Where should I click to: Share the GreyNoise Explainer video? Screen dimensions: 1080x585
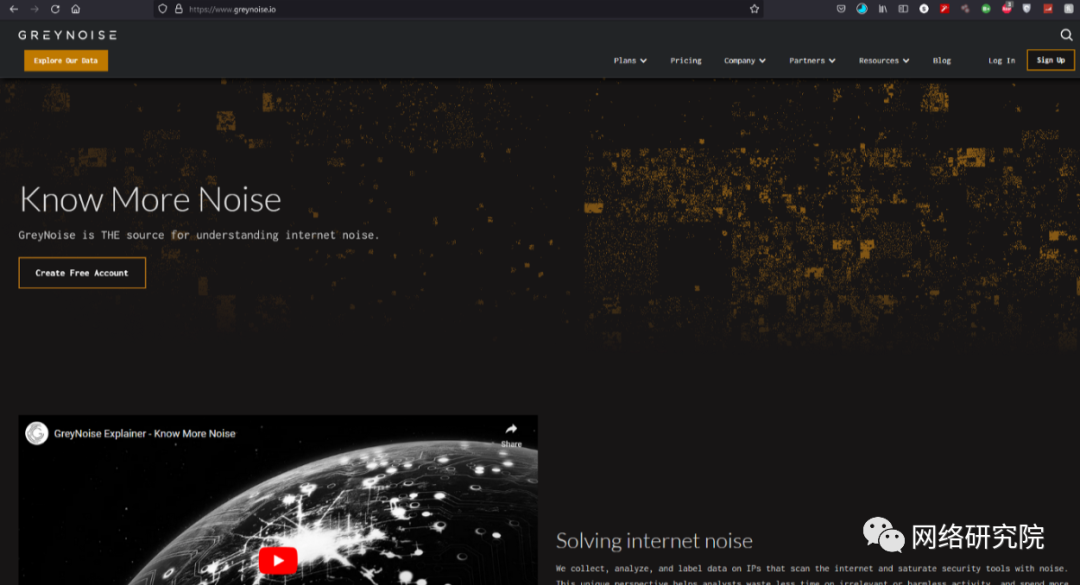click(x=511, y=435)
